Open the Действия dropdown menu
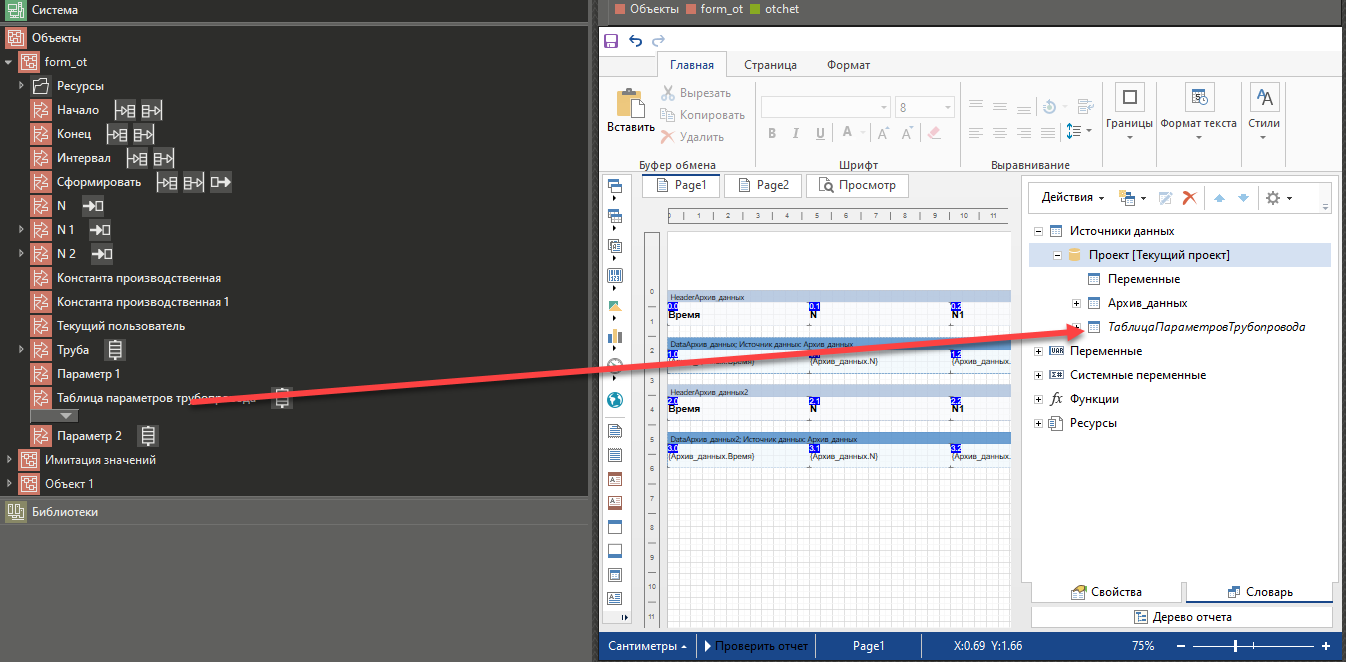The image size is (1346, 662). point(1072,198)
